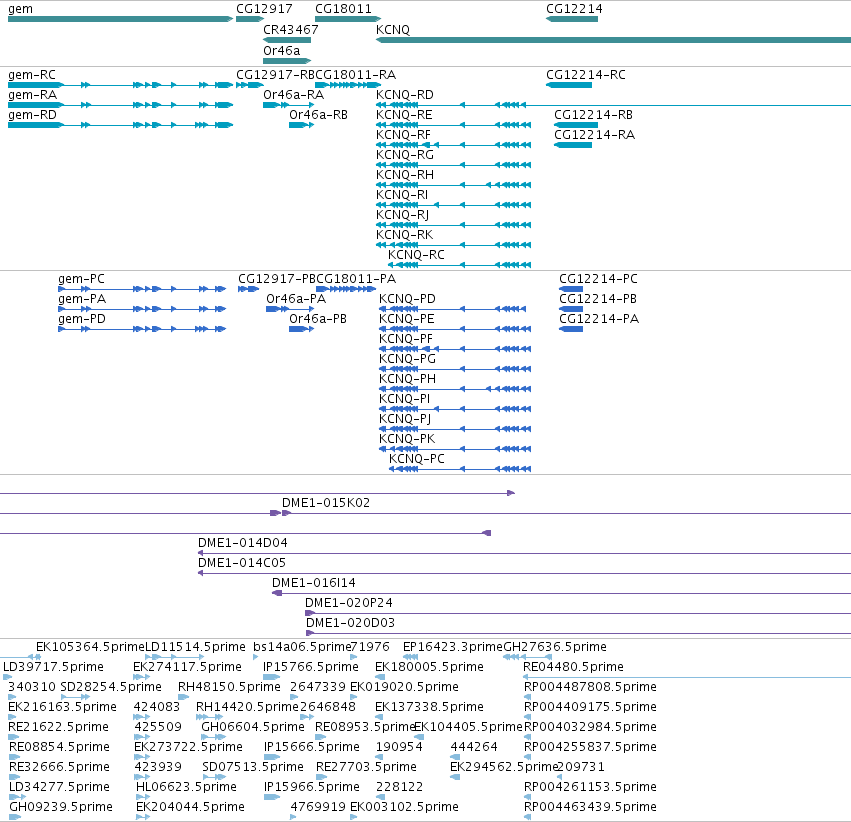Select KCNQ-PK protein label
This screenshot has height=822, width=851.
coord(407,438)
